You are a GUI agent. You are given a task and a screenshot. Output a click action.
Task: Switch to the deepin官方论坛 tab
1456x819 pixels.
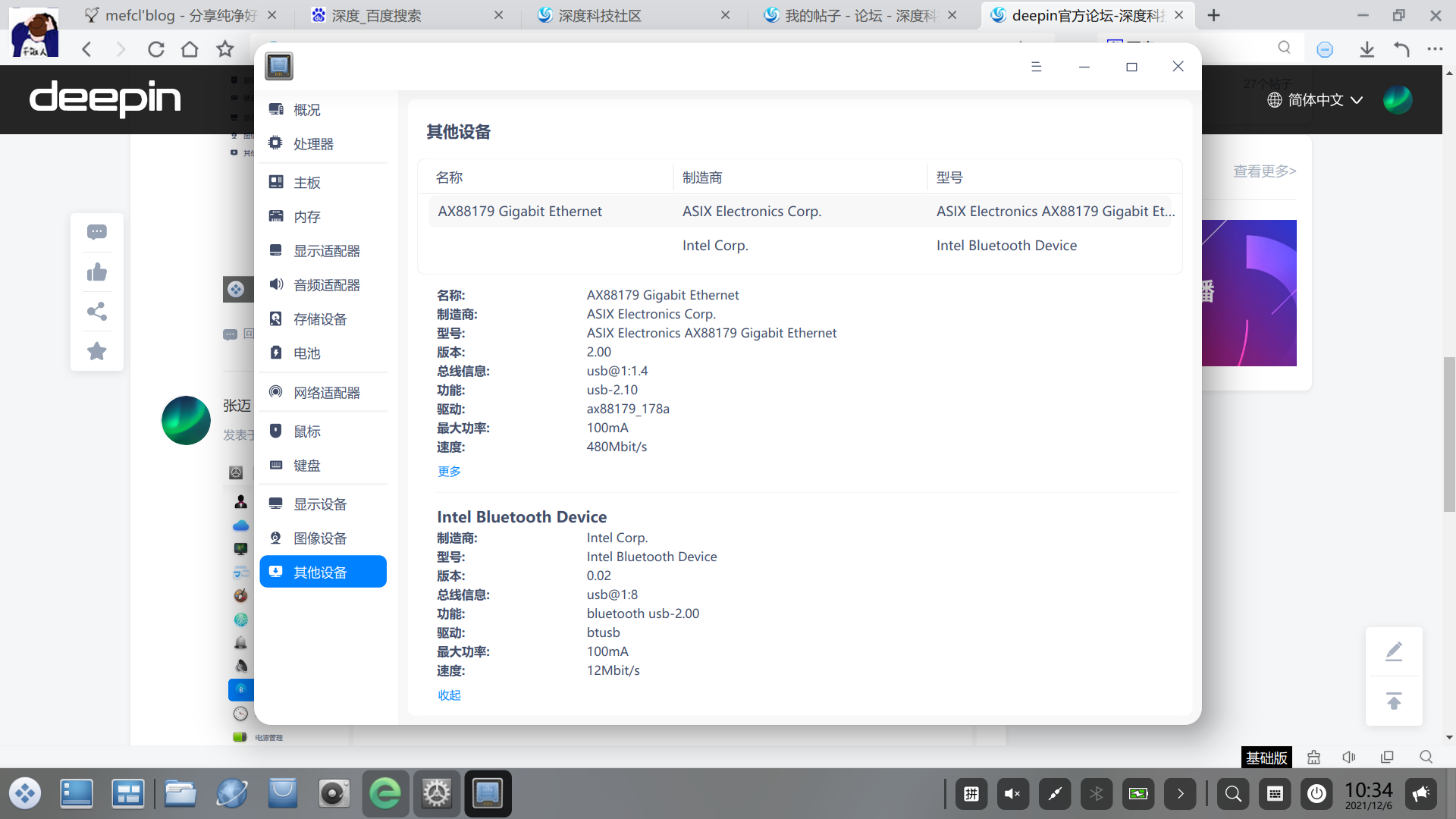tap(1077, 15)
